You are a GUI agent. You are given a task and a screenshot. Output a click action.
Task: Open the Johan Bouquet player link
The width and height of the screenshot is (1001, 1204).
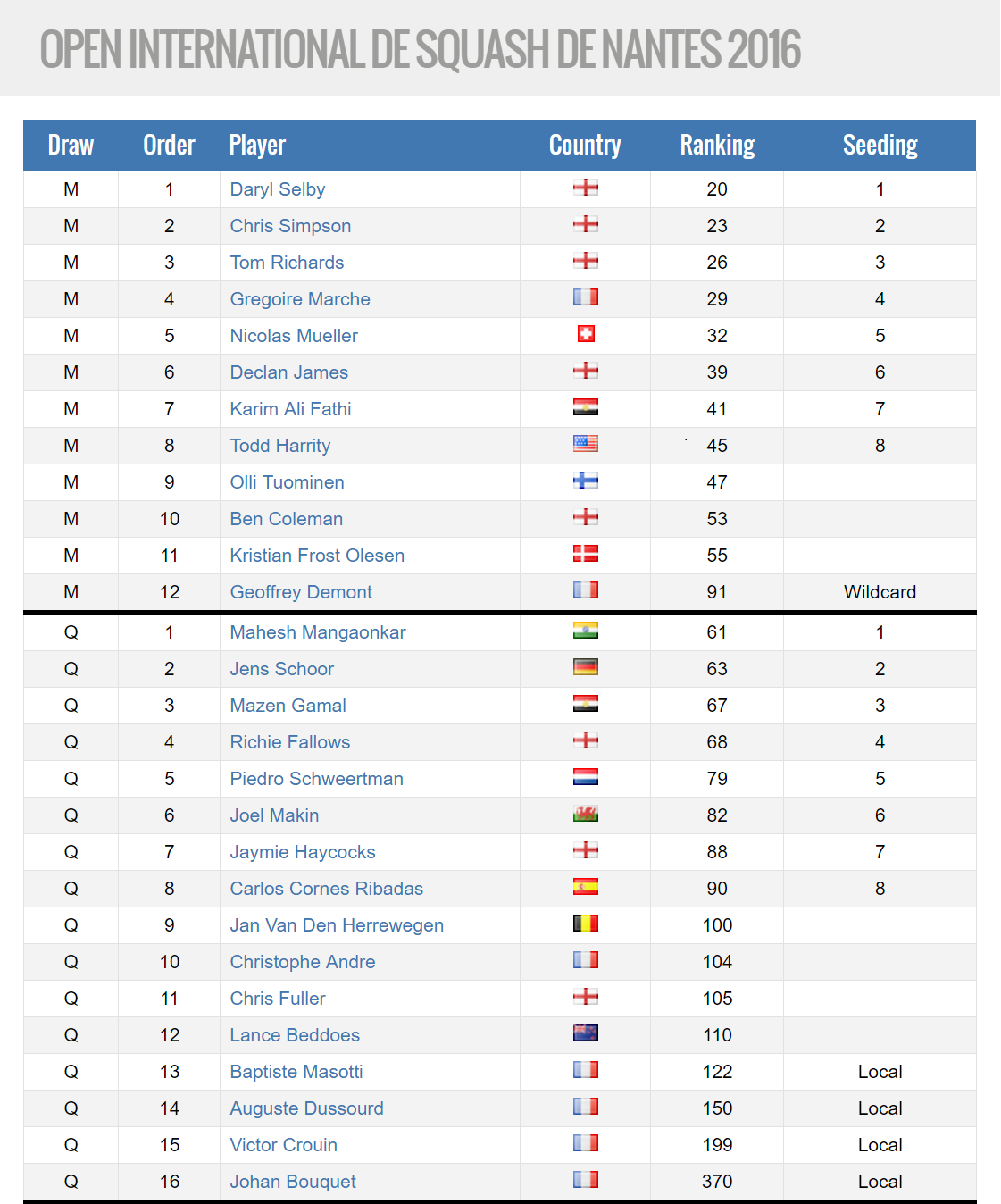[x=293, y=1182]
